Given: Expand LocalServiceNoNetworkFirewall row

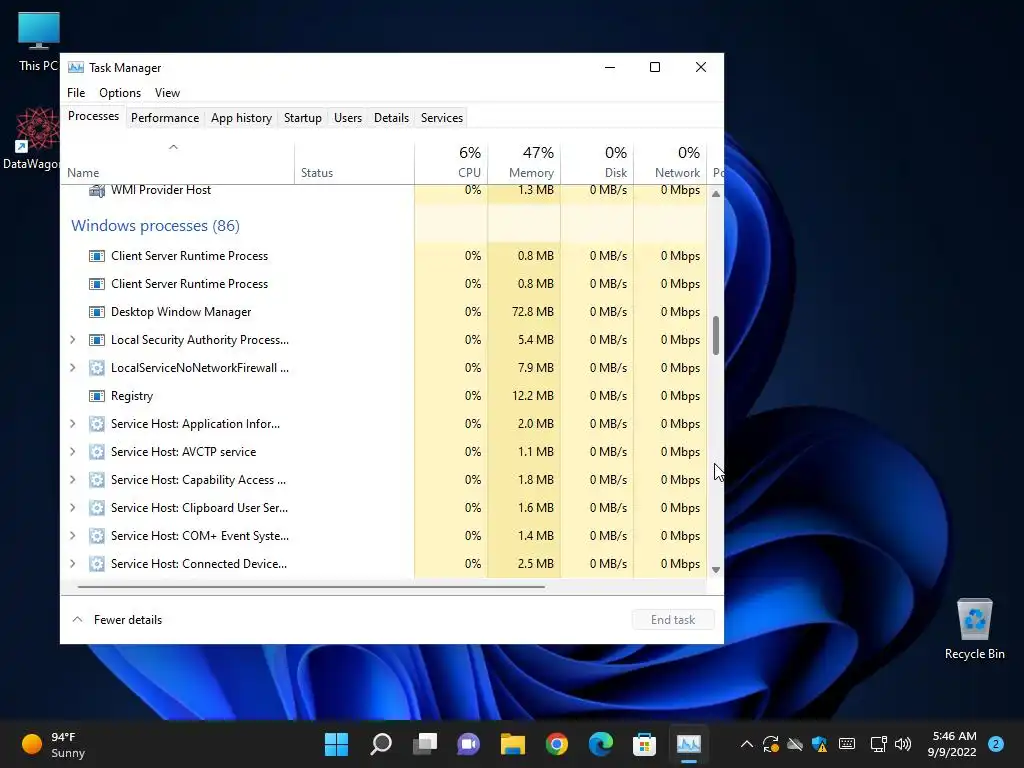Looking at the screenshot, I should click(72, 368).
